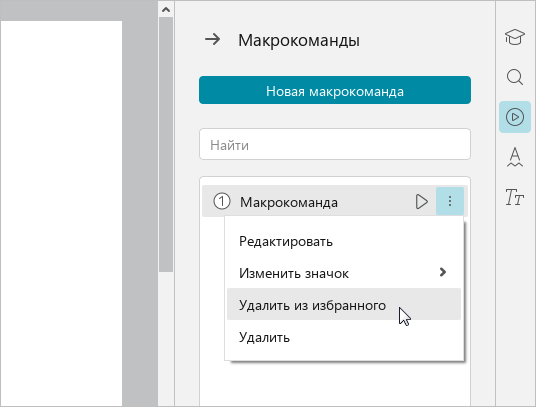536x407 pixels.
Task: Close the three-dot menu of Макрокоманда
Action: pos(450,201)
